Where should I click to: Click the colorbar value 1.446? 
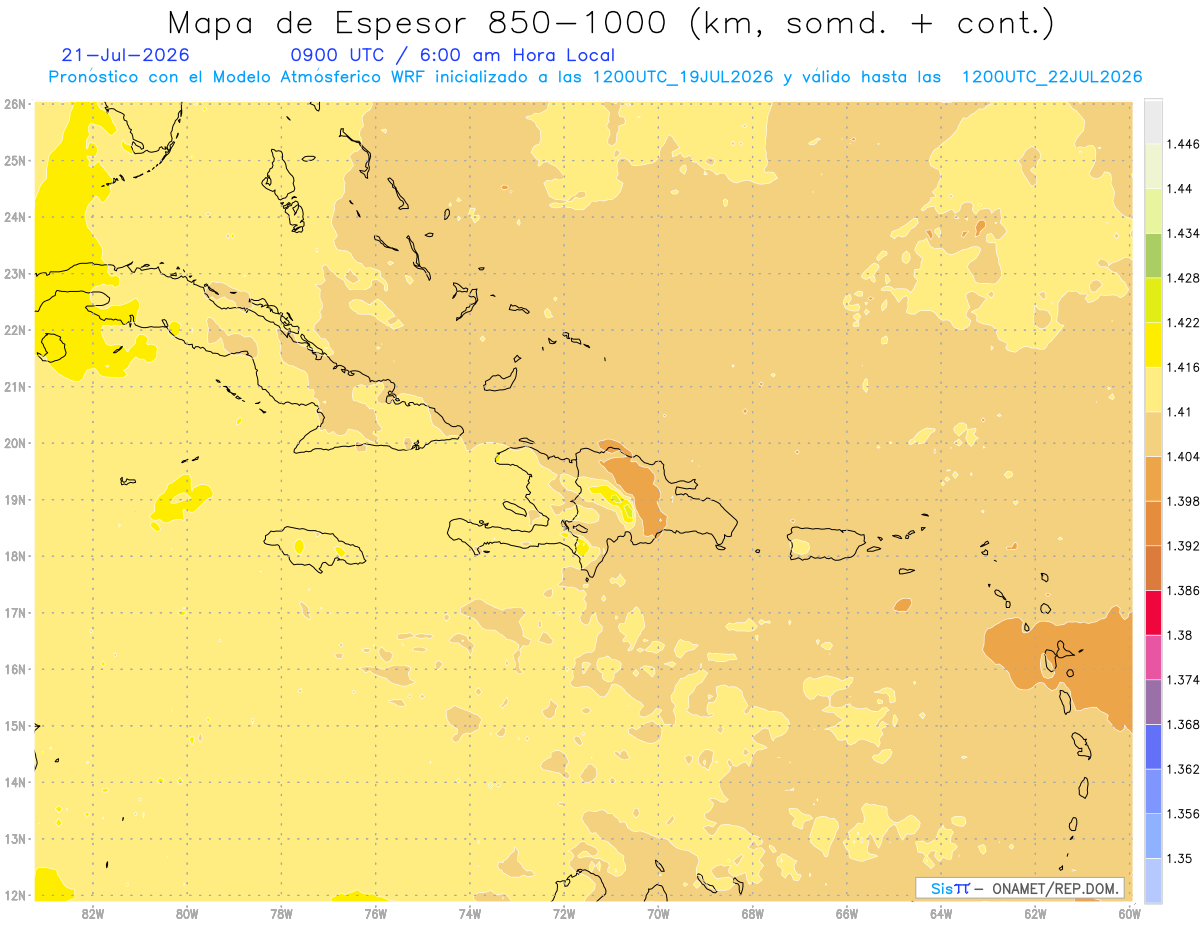pyautogui.click(x=1184, y=144)
